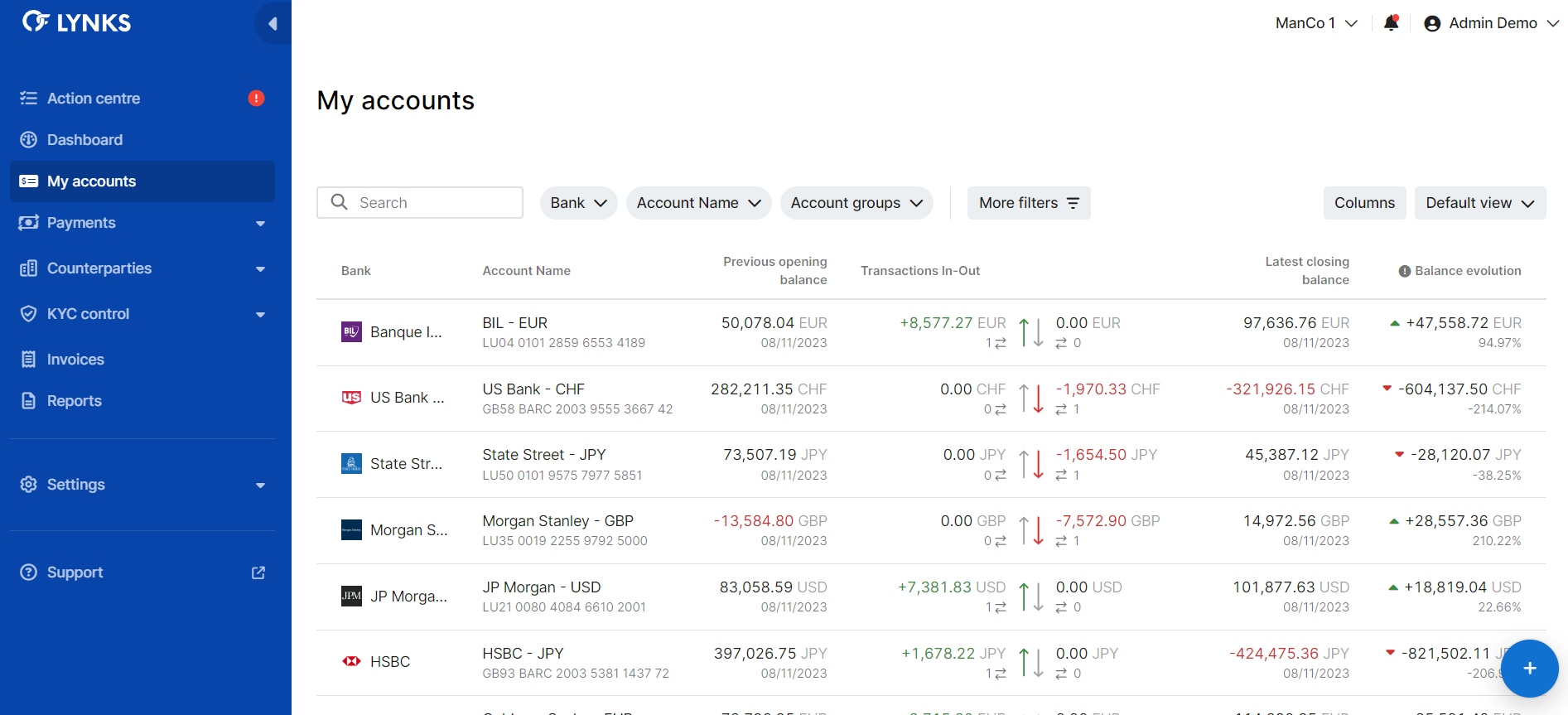Click the State Street bank logo
This screenshot has height=715, width=1568.
coord(351,463)
